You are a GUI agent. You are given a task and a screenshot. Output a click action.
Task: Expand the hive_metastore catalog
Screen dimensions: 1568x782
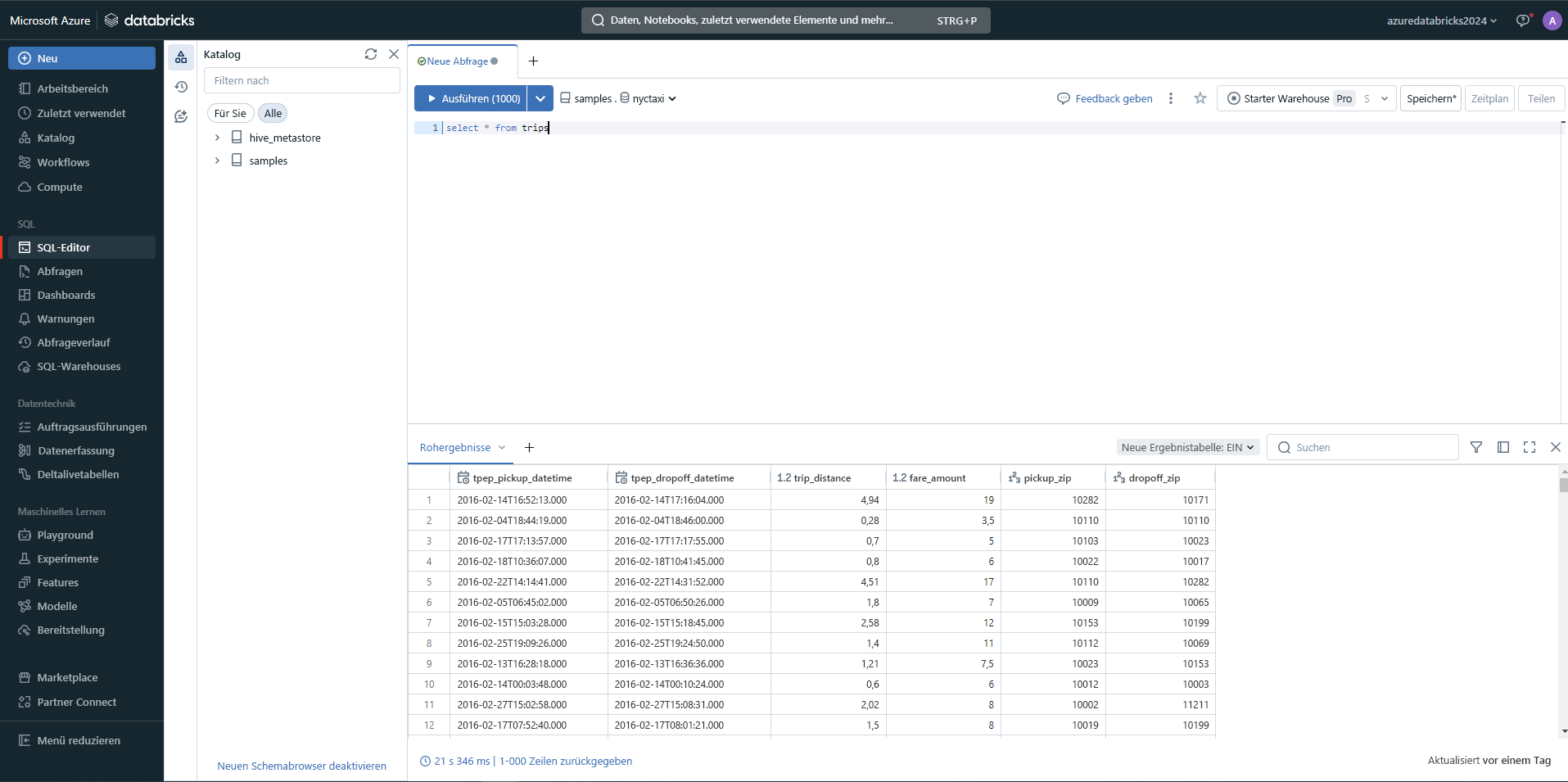point(217,138)
